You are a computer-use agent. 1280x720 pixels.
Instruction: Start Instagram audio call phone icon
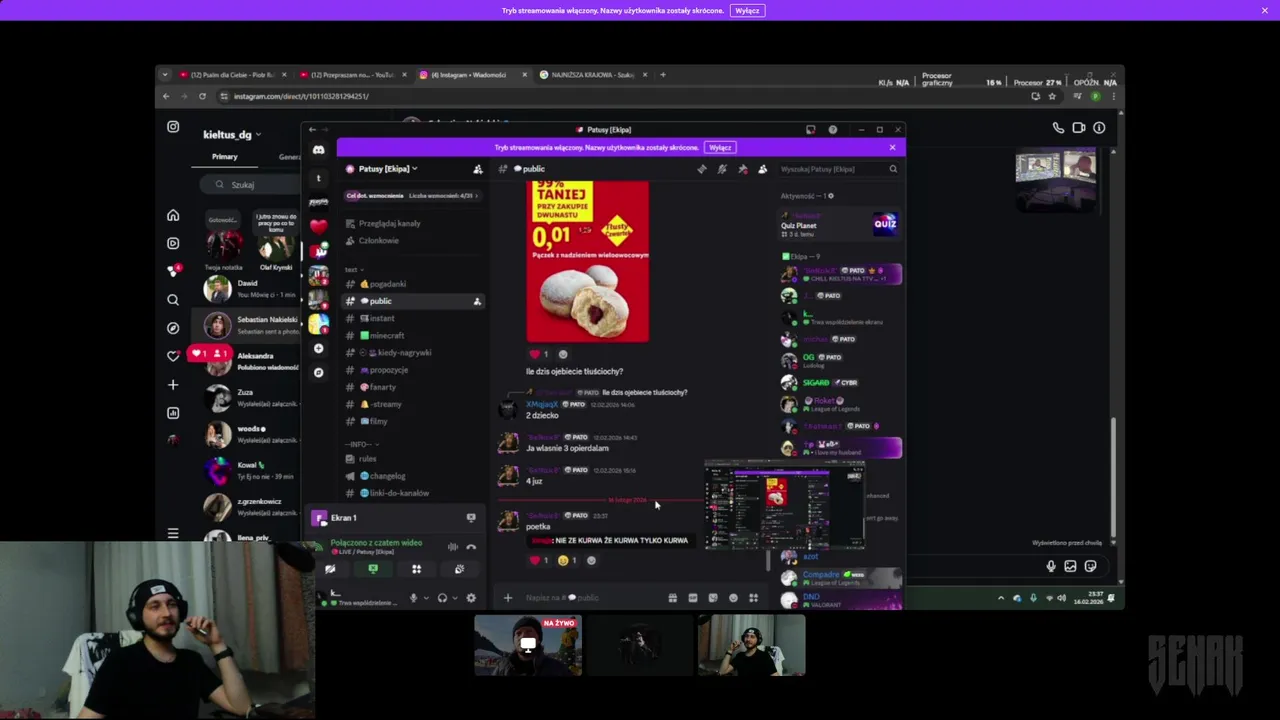1058,128
